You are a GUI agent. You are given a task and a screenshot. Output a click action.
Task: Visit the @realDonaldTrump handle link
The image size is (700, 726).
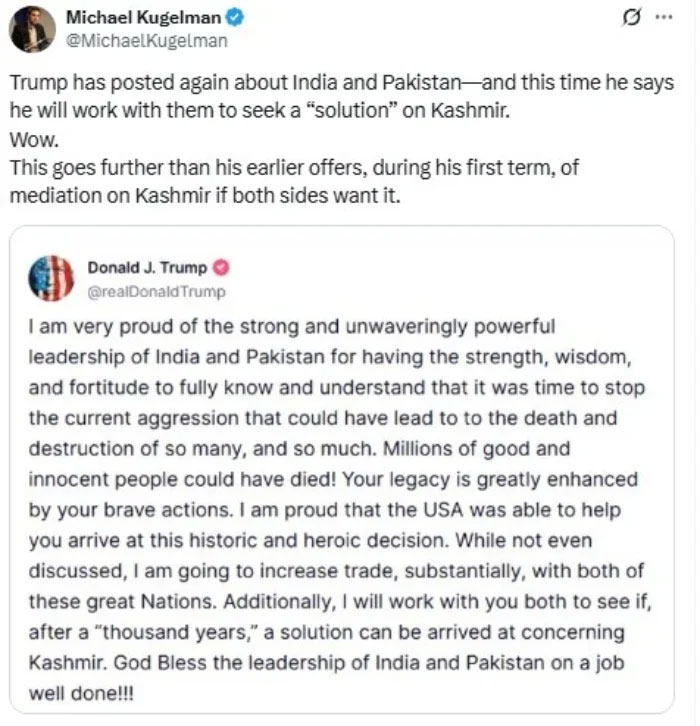156,291
